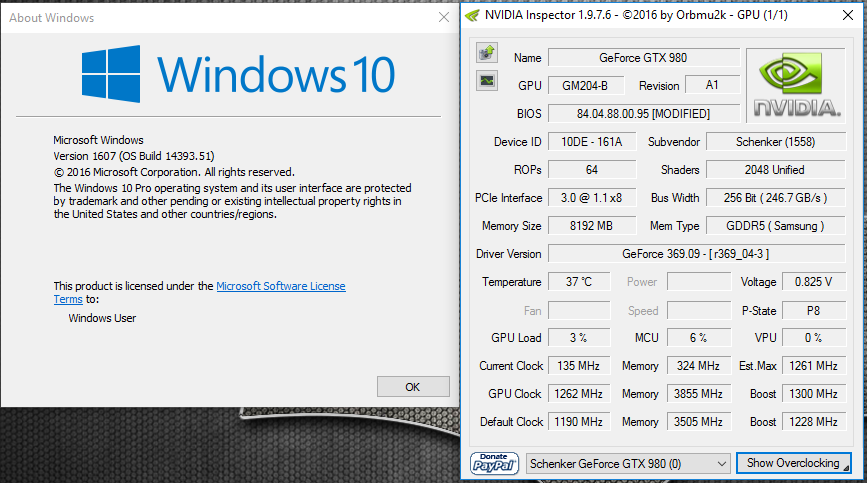867x483 pixels.
Task: Click the GeForce GTX 980 name field
Action: [644, 57]
